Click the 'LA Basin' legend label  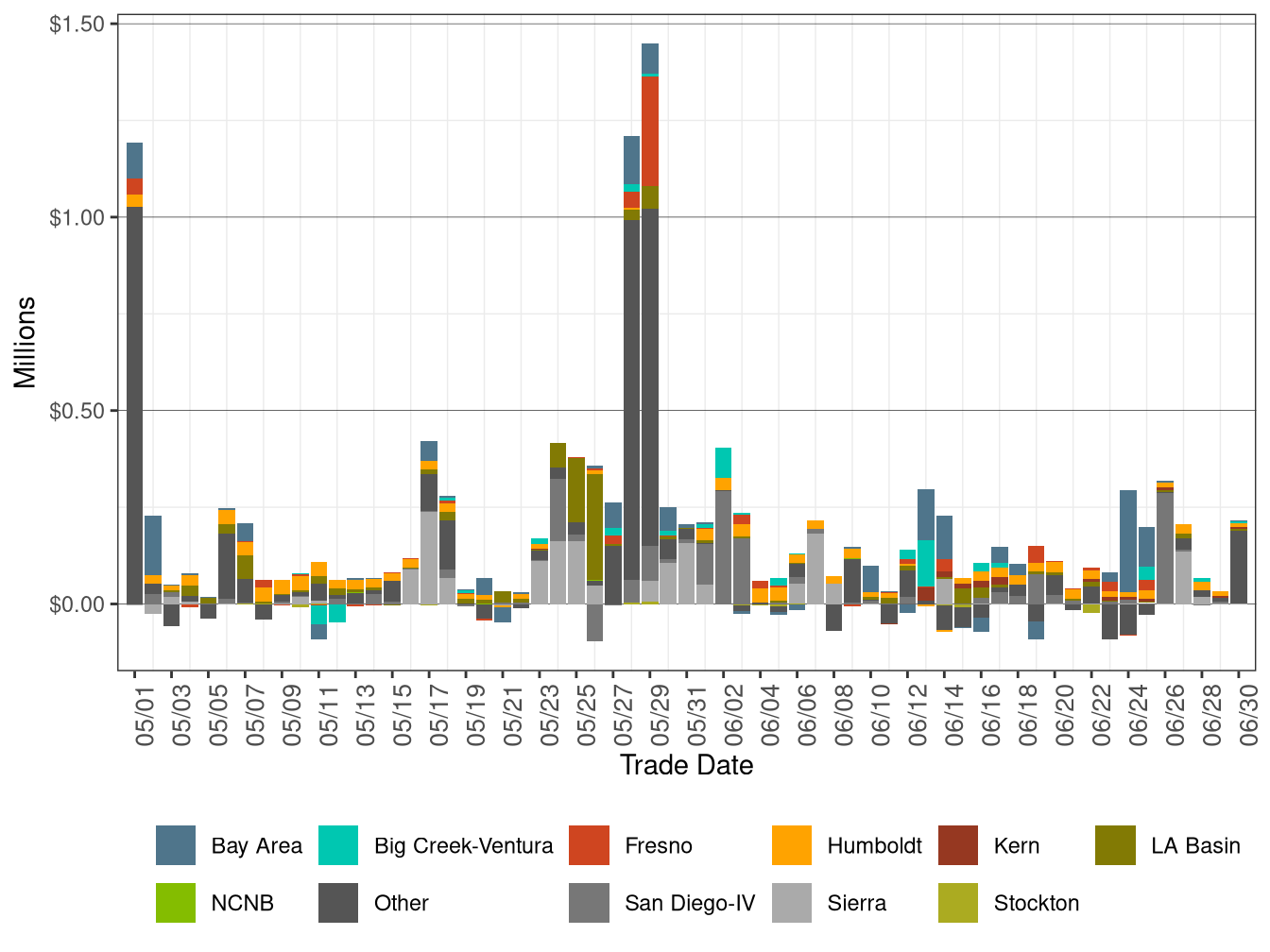(1195, 846)
